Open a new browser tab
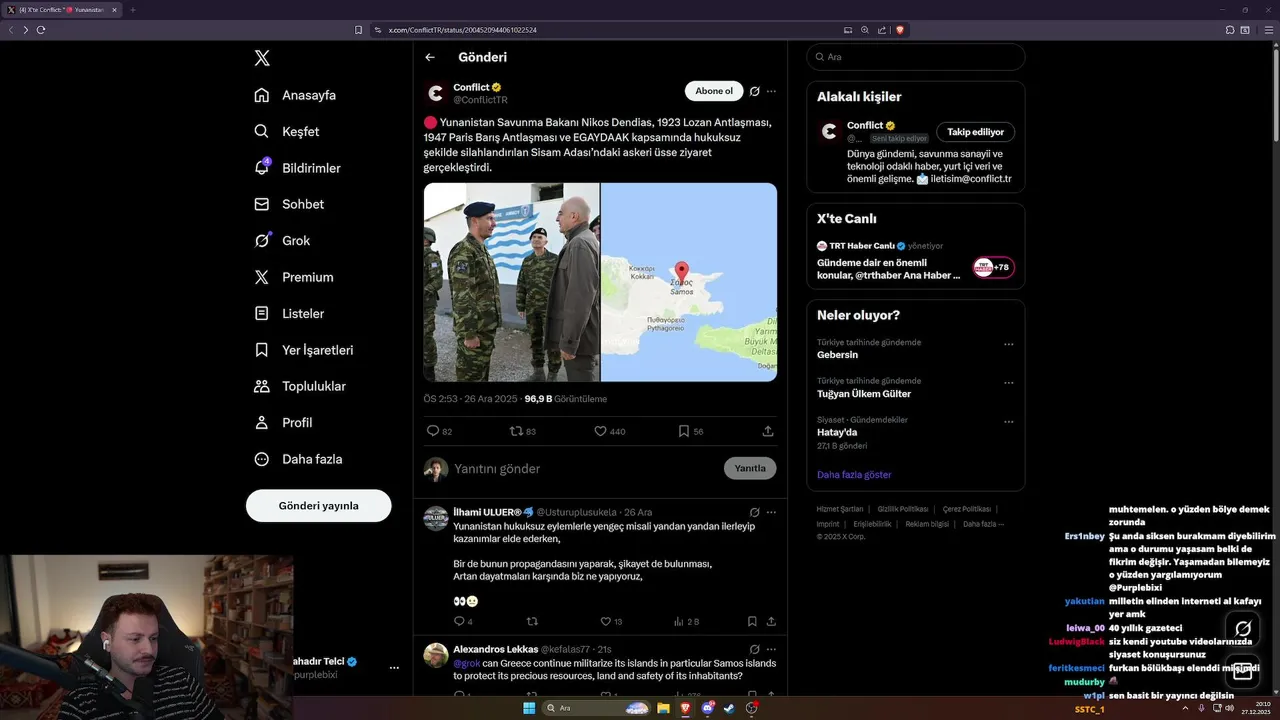1280x720 pixels. click(132, 10)
